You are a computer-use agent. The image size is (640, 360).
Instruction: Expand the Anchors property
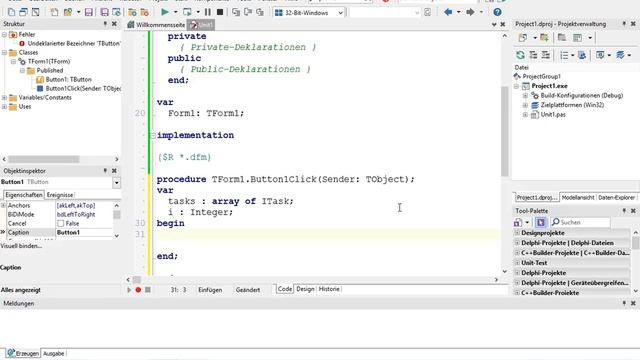coord(4,205)
